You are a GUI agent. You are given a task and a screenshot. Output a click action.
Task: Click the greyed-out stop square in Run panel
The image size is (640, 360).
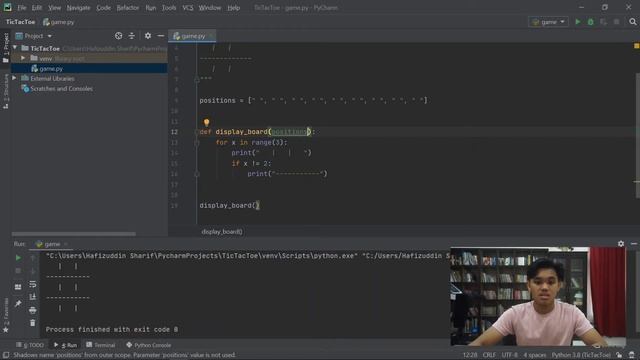[18, 271]
